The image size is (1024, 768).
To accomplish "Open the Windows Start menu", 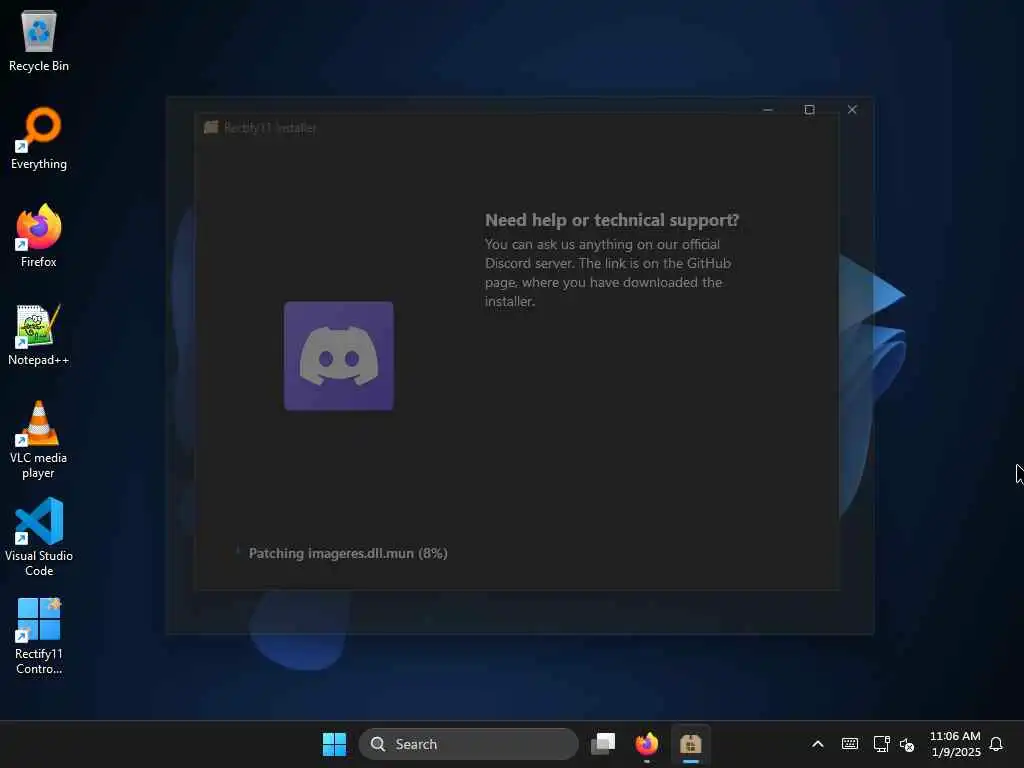I will click(x=334, y=744).
